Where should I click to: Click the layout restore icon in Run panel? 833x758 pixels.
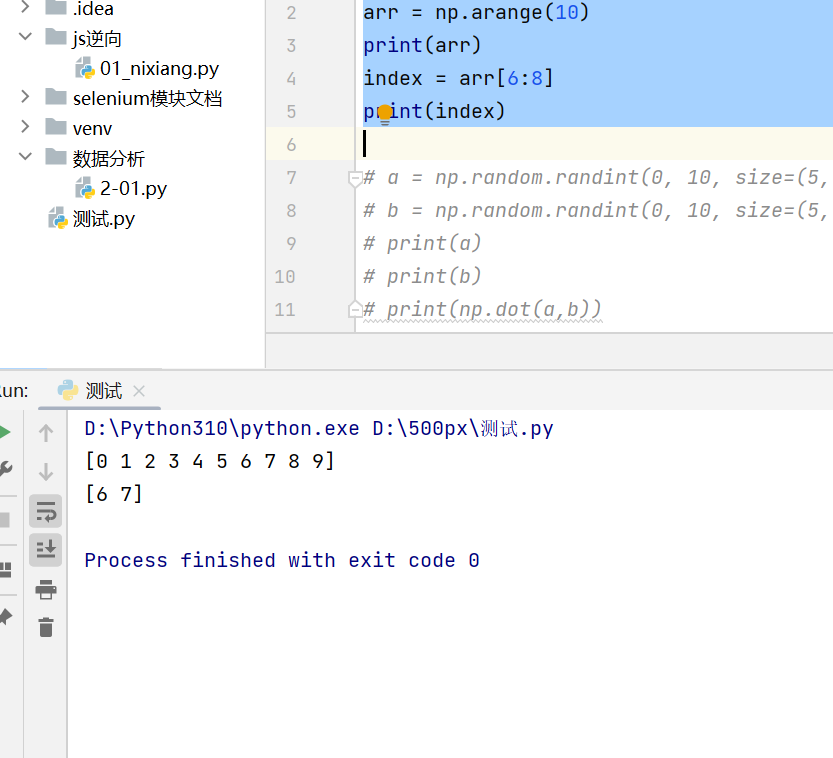coord(5,570)
